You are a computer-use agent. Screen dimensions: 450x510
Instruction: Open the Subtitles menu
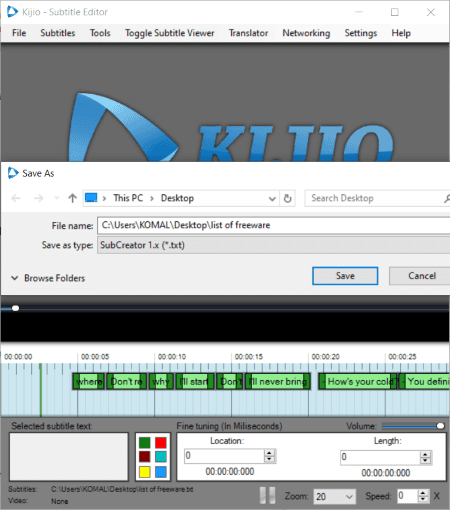tap(58, 33)
